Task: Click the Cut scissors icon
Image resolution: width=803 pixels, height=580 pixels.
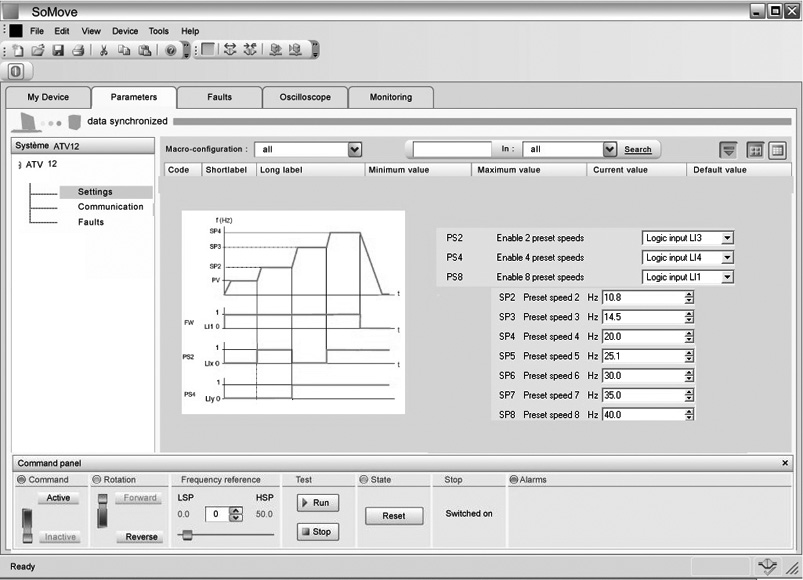Action: pos(103,50)
